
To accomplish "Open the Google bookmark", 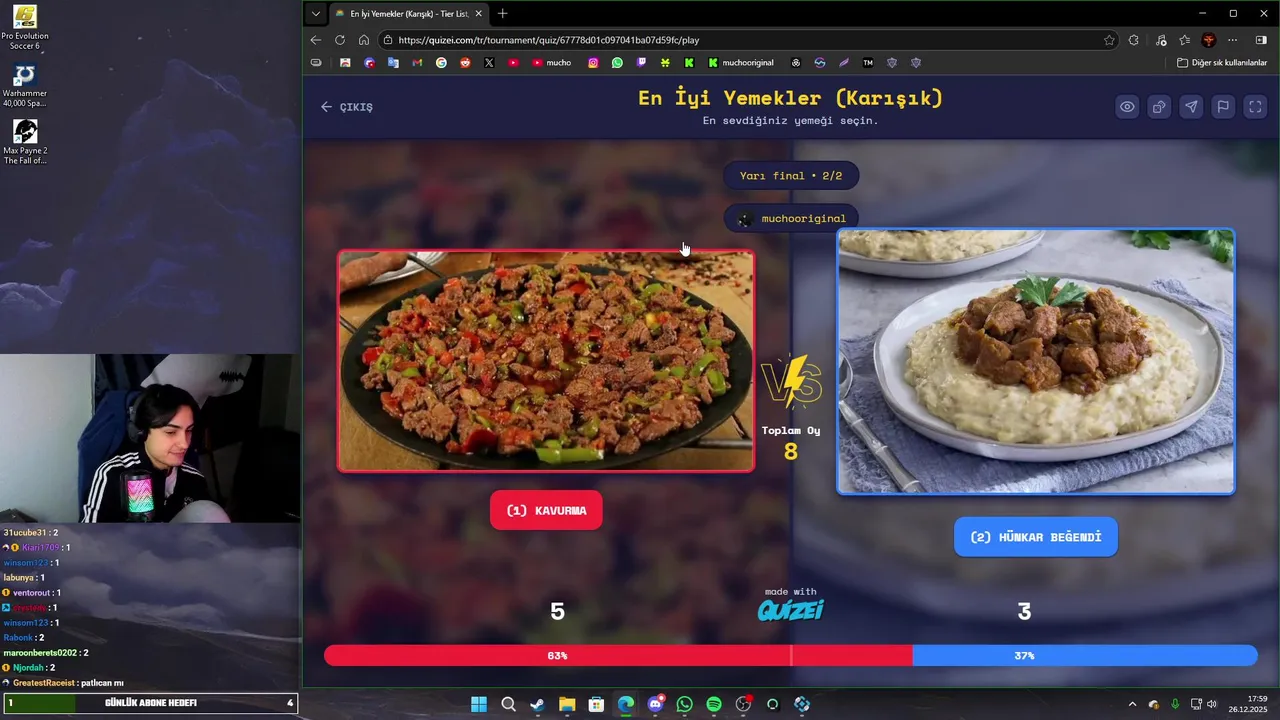I will tap(441, 63).
